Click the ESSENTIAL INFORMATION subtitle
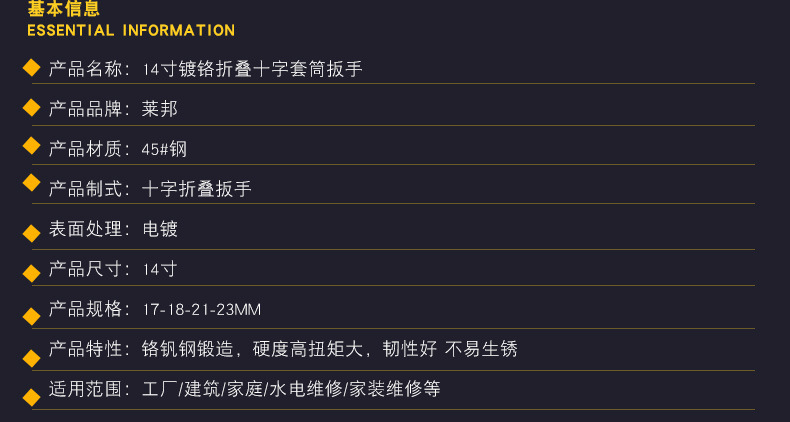 [x=131, y=30]
